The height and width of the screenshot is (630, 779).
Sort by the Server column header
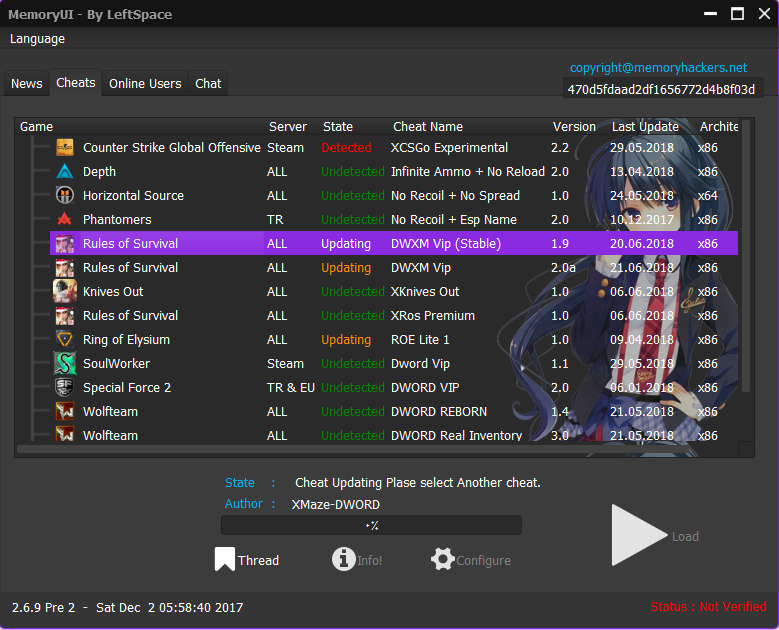coord(288,127)
